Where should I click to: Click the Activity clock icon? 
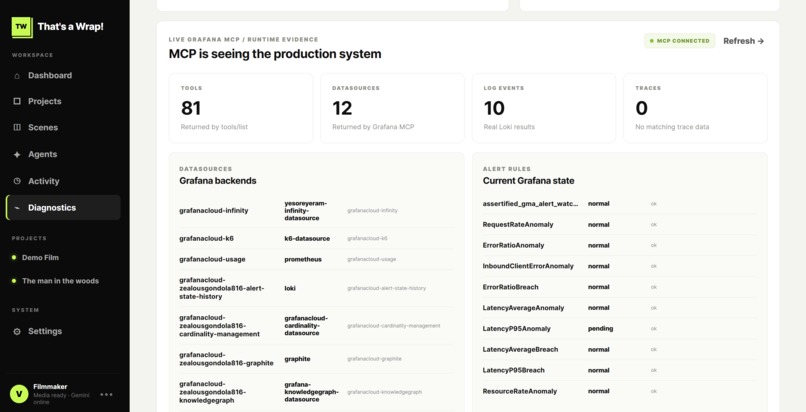point(17,181)
